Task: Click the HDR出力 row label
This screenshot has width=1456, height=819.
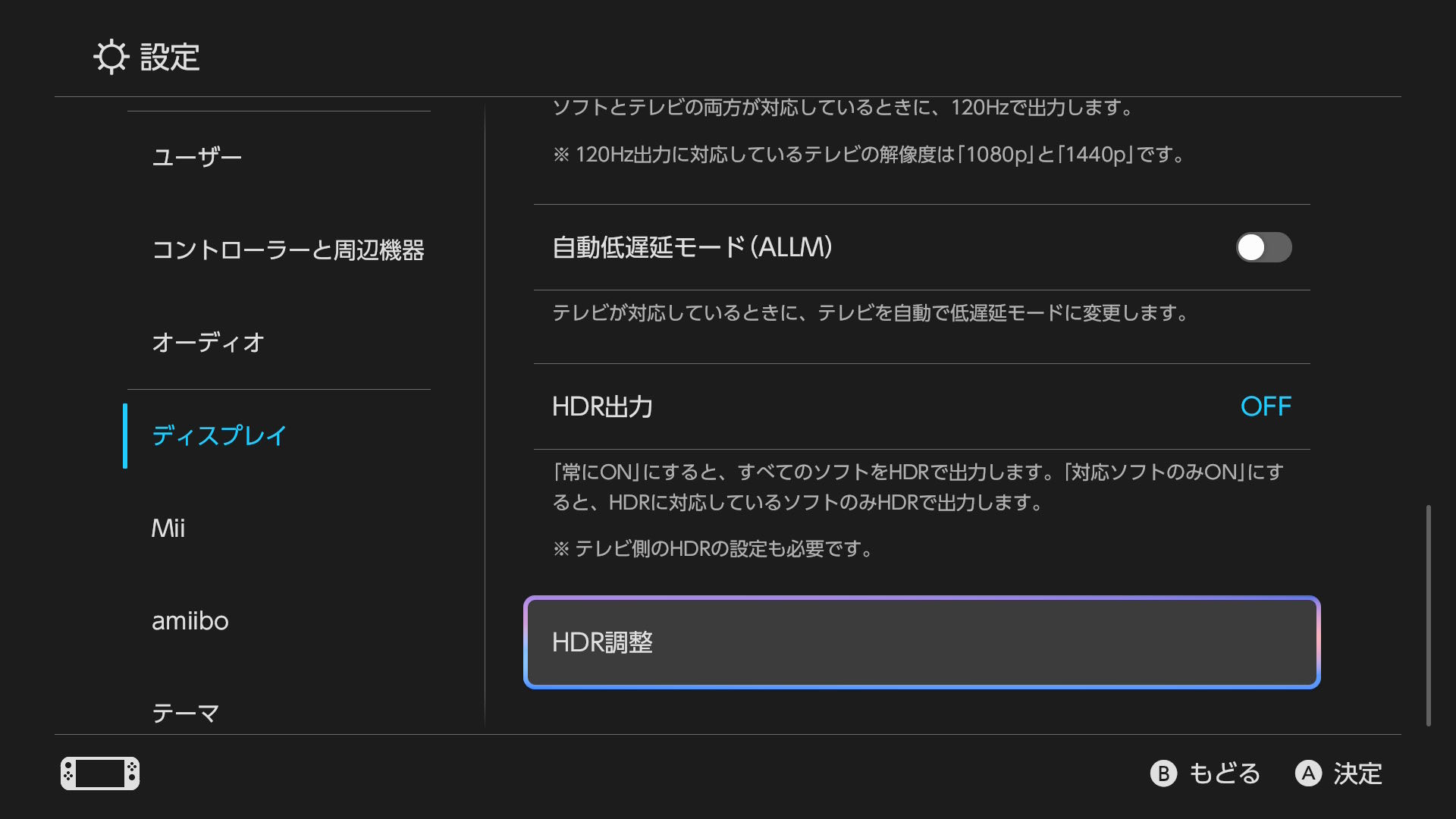Action: [x=602, y=406]
